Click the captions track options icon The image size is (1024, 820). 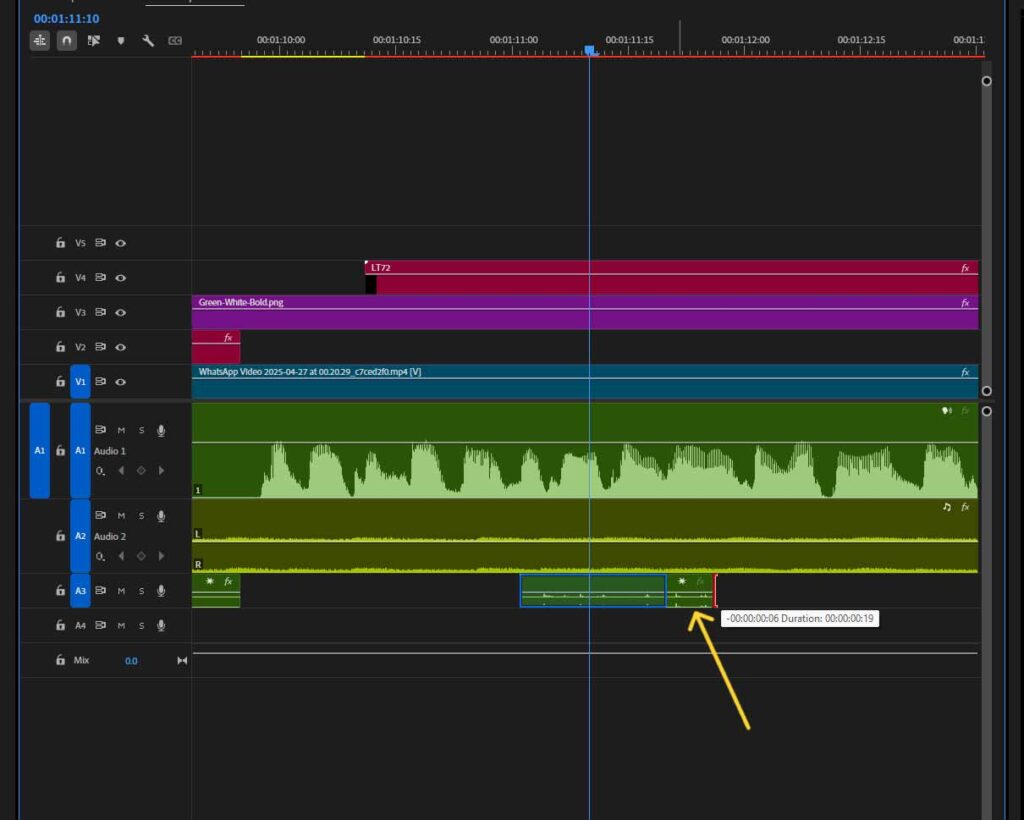[174, 41]
